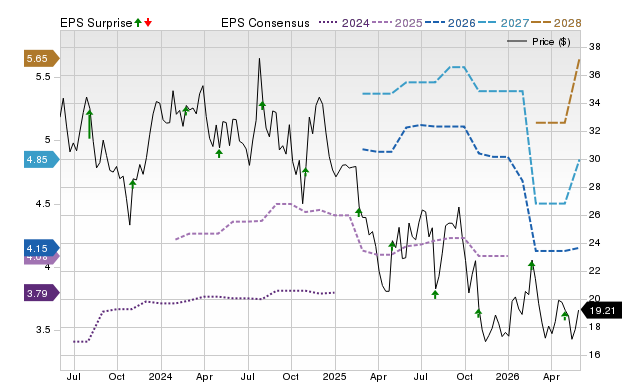The width and height of the screenshot is (640, 382).
Task: Click the dark blue 4.15 value tag
Action: point(42,248)
